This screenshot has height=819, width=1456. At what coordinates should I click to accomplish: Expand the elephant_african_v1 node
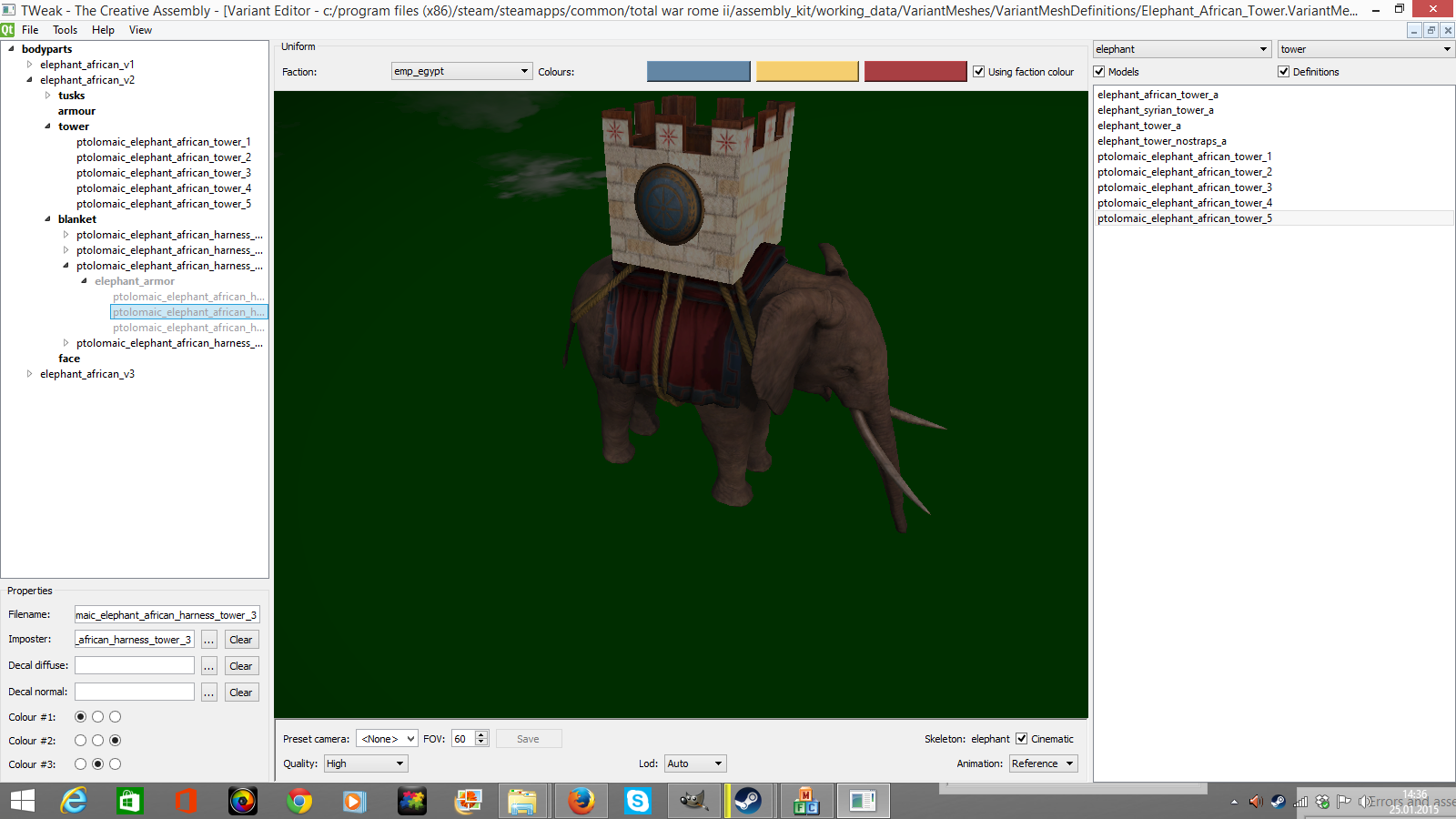[x=29, y=65]
